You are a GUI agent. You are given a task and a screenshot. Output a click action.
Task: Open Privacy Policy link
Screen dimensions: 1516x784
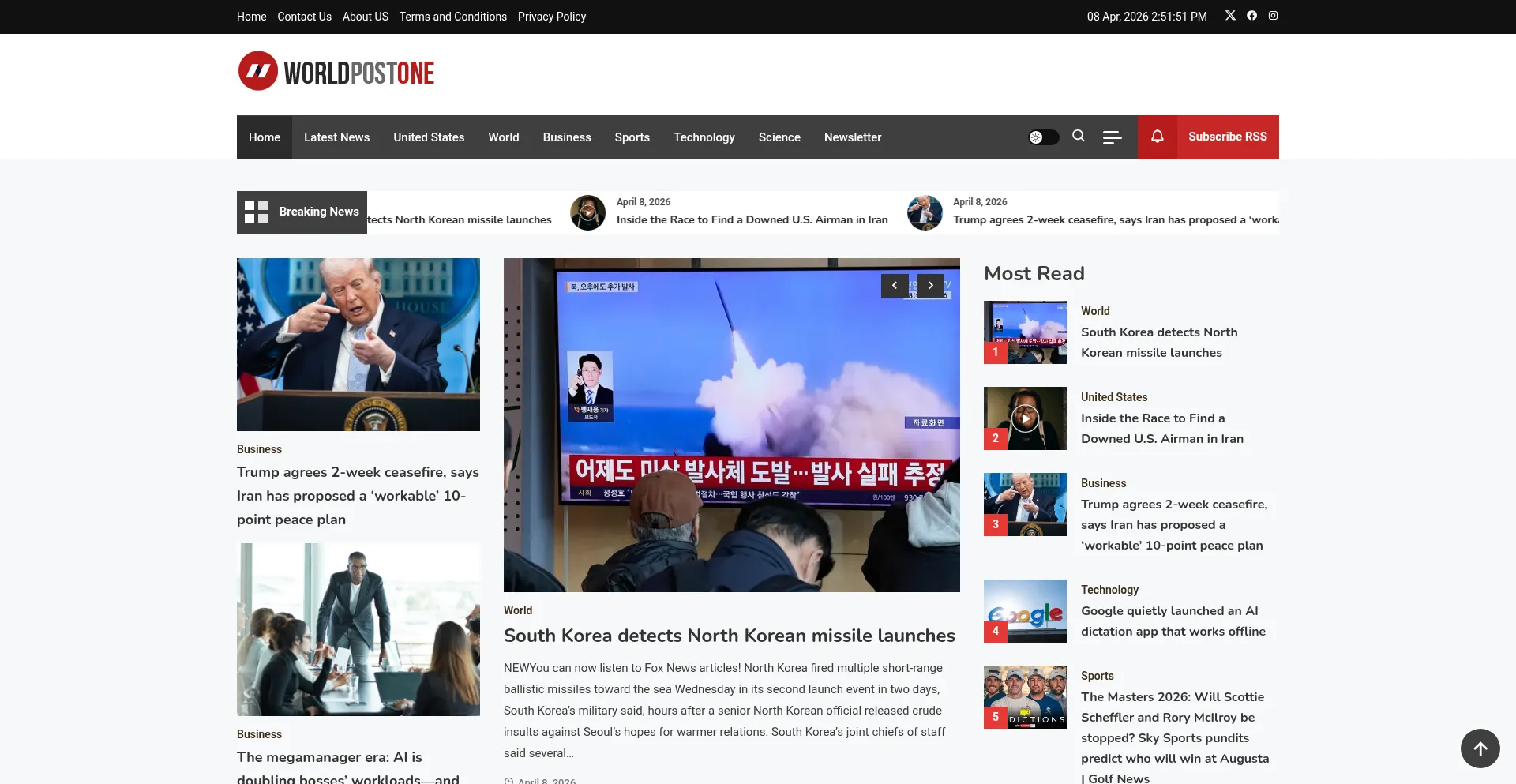[552, 17]
